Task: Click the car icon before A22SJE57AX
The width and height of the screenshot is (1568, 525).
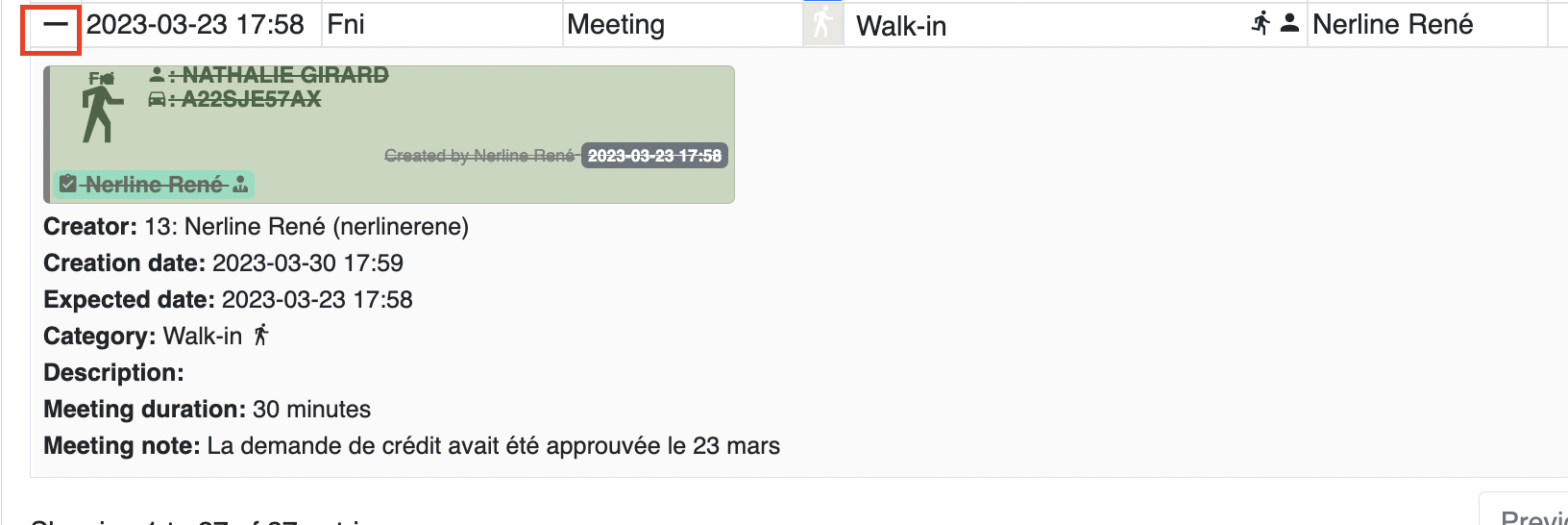Action: [x=157, y=99]
